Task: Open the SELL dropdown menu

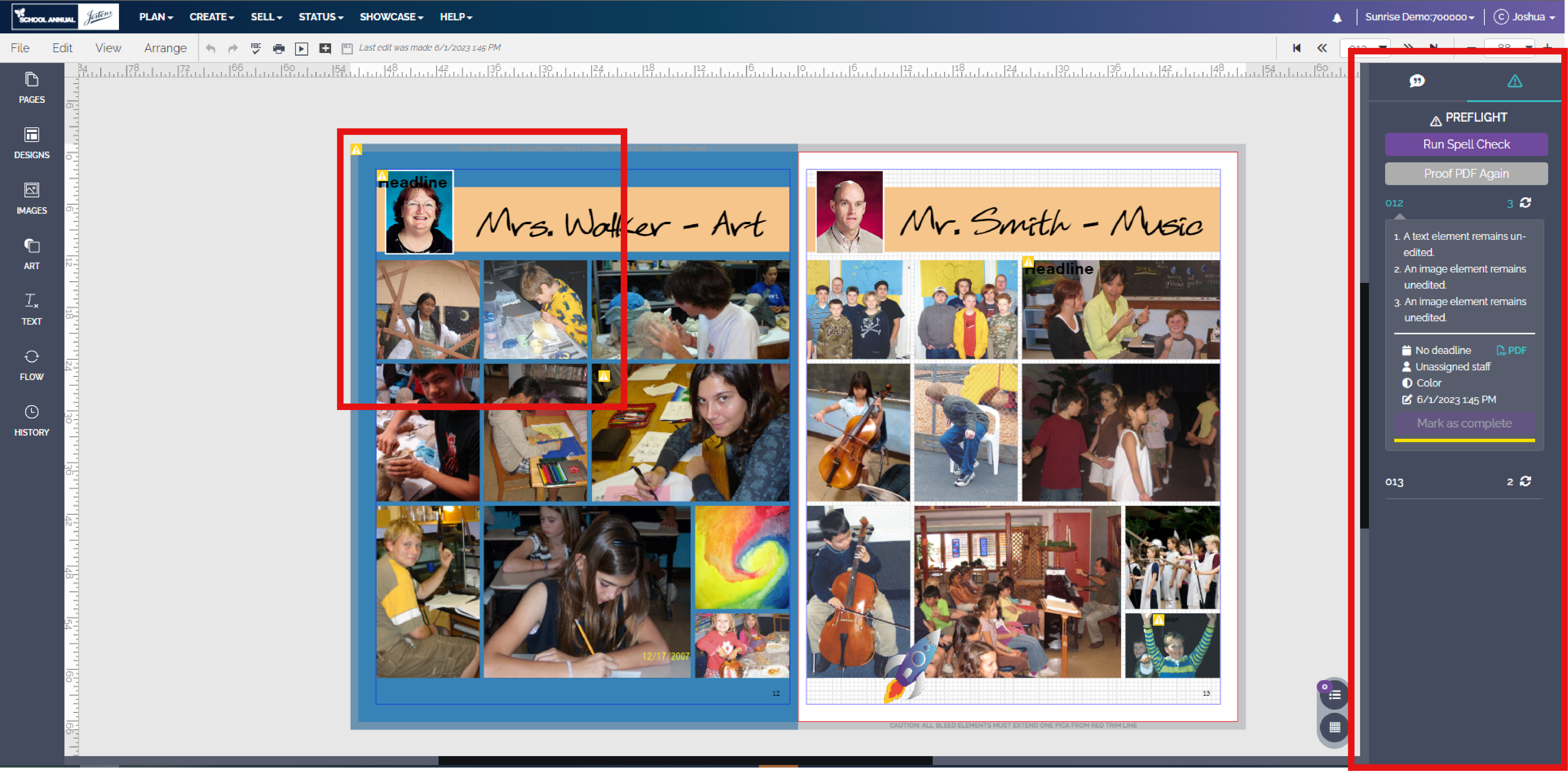Action: tap(266, 17)
